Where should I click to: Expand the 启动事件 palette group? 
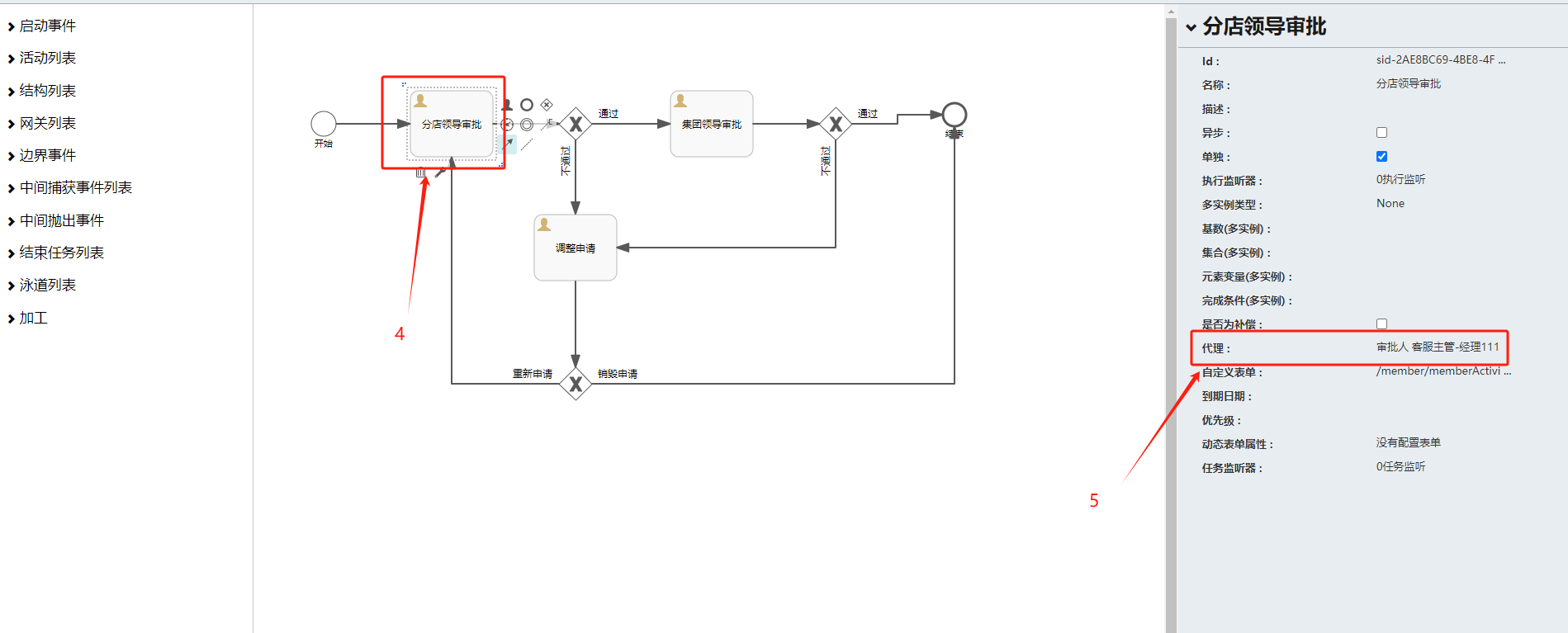(47, 26)
